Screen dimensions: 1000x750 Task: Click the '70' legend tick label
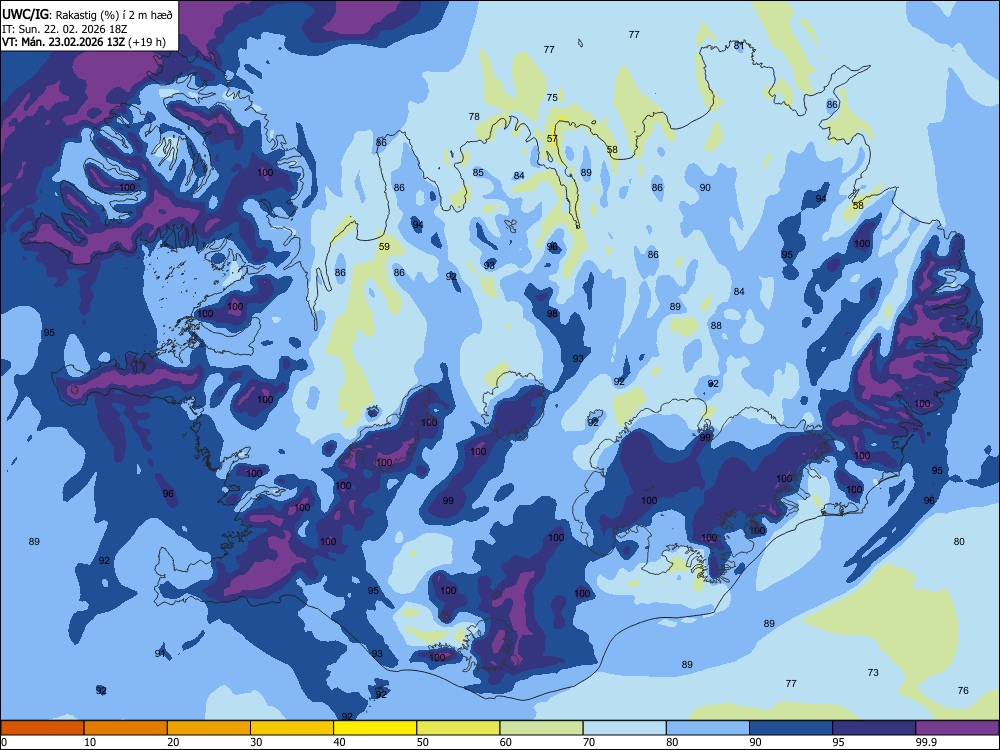point(589,742)
